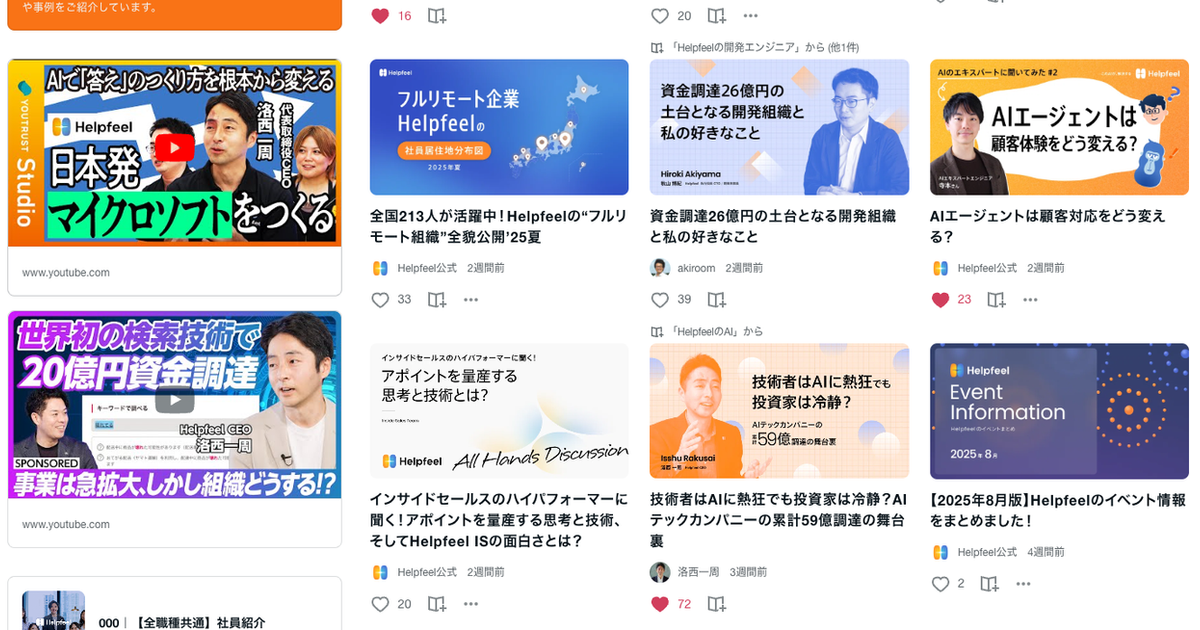Open the 【2025年8月版】Helpfeelのイベント情報 article title
The image size is (1200, 630).
tap(1058, 510)
